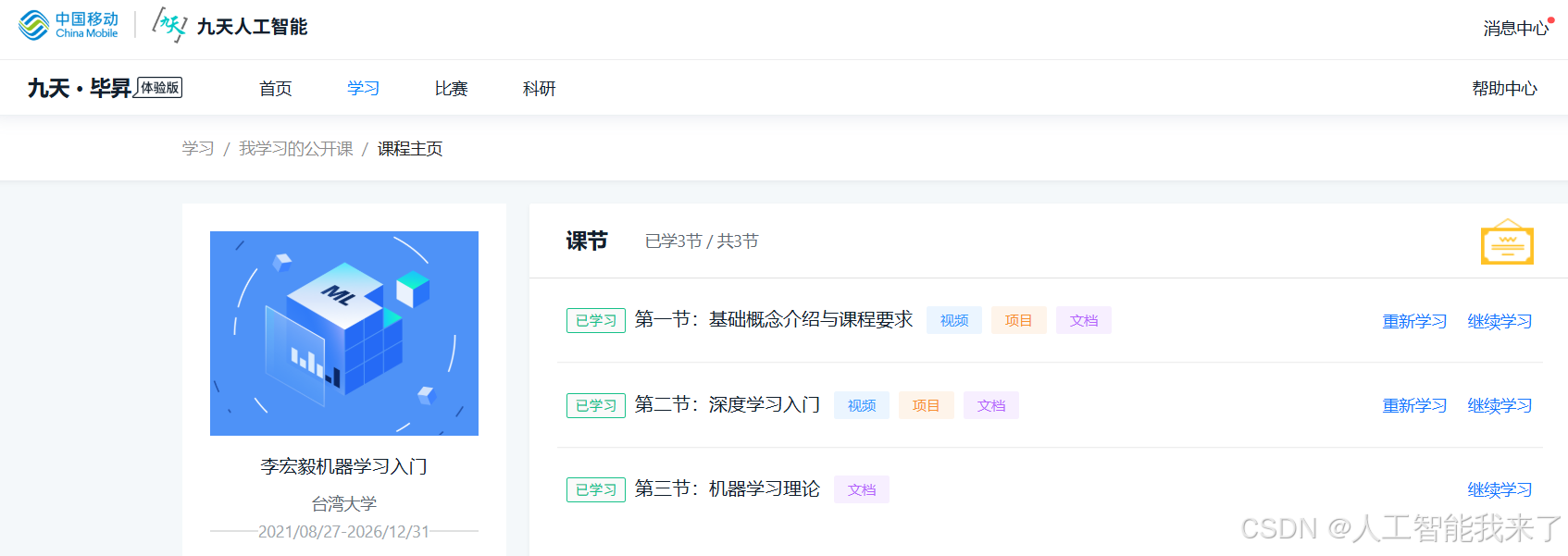
Task: Click 项目 tag of 第二节
Action: [927, 405]
